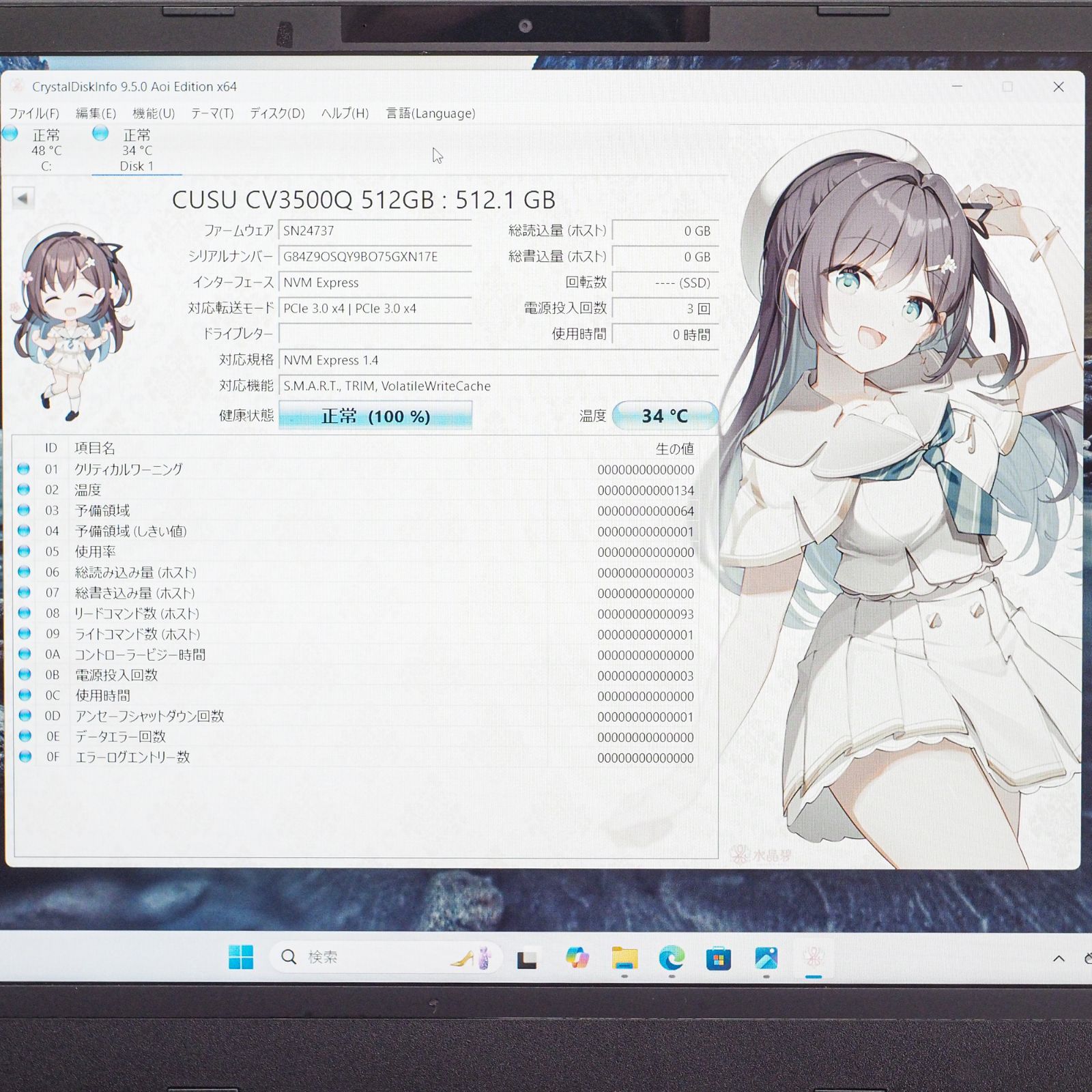Screen dimensions: 1092x1092
Task: Click status icon for 02 温度
Action: point(24,489)
